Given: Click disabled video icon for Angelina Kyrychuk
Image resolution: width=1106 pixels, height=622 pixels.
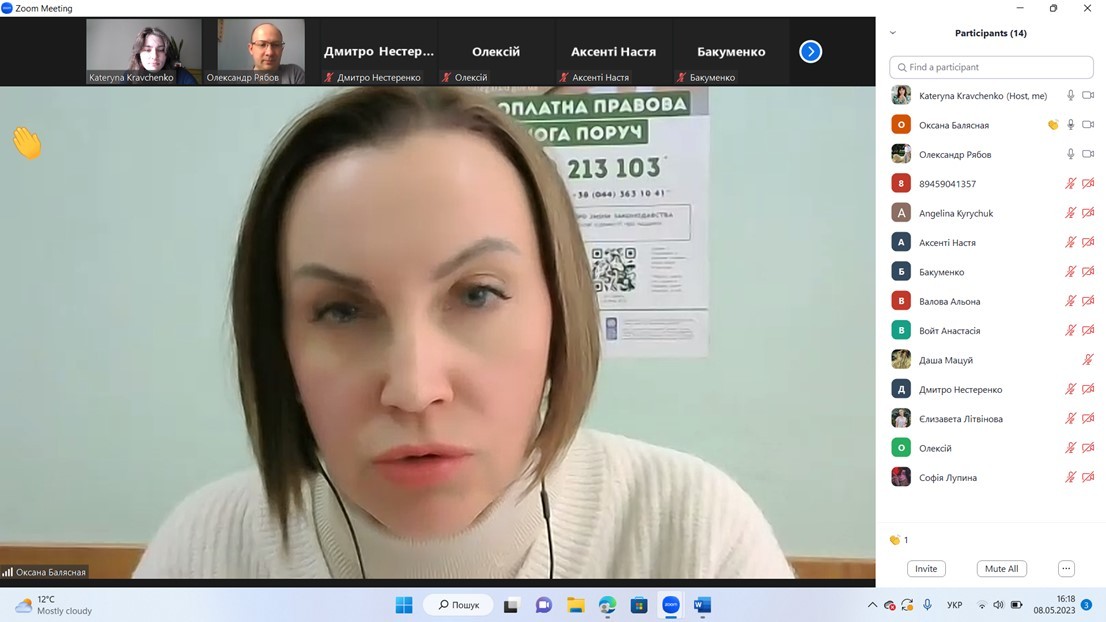Looking at the screenshot, I should click(x=1088, y=213).
